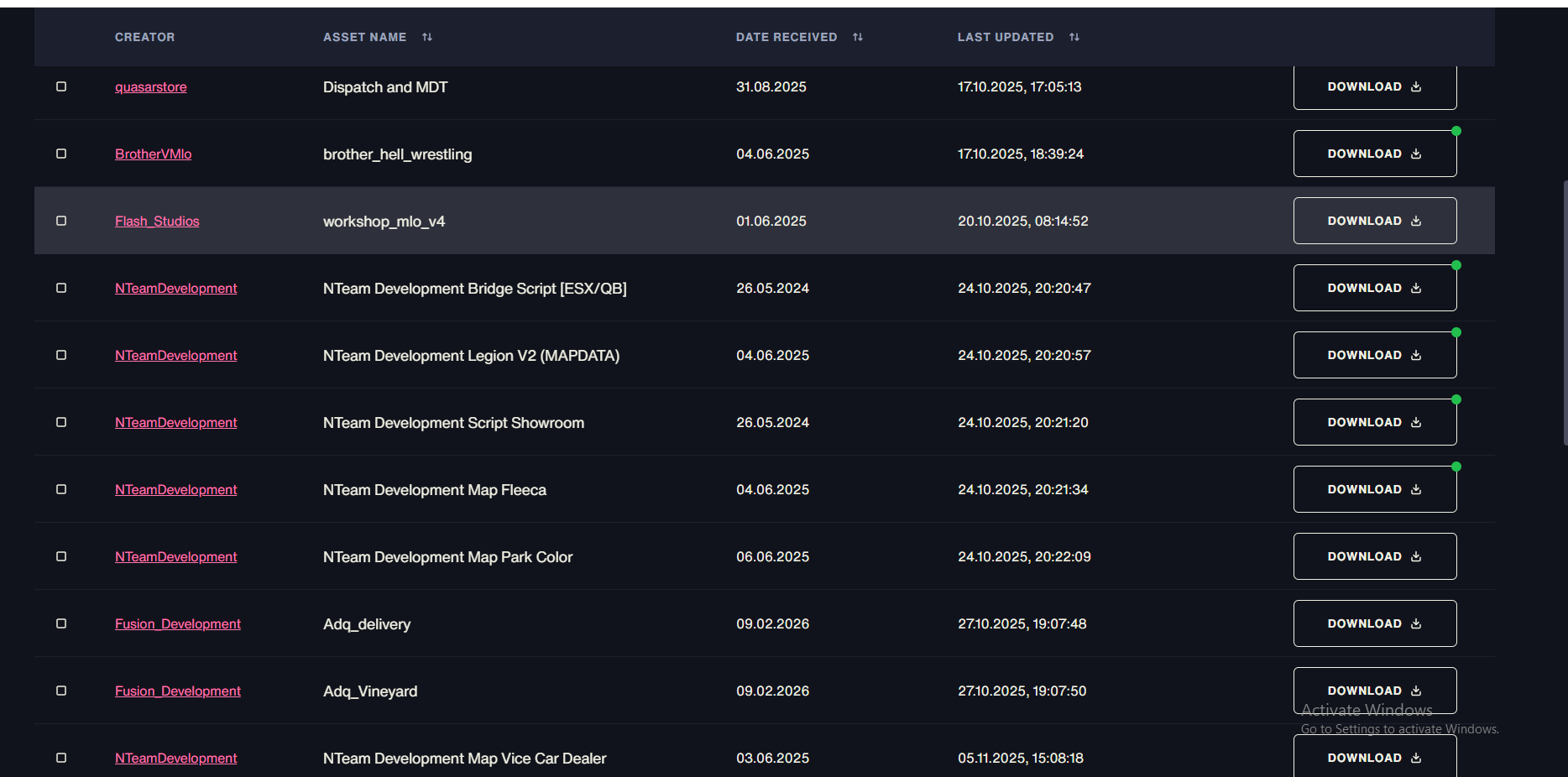Open BrotherVMlo creator profile link
Image resolution: width=1568 pixels, height=777 pixels.
click(x=153, y=154)
